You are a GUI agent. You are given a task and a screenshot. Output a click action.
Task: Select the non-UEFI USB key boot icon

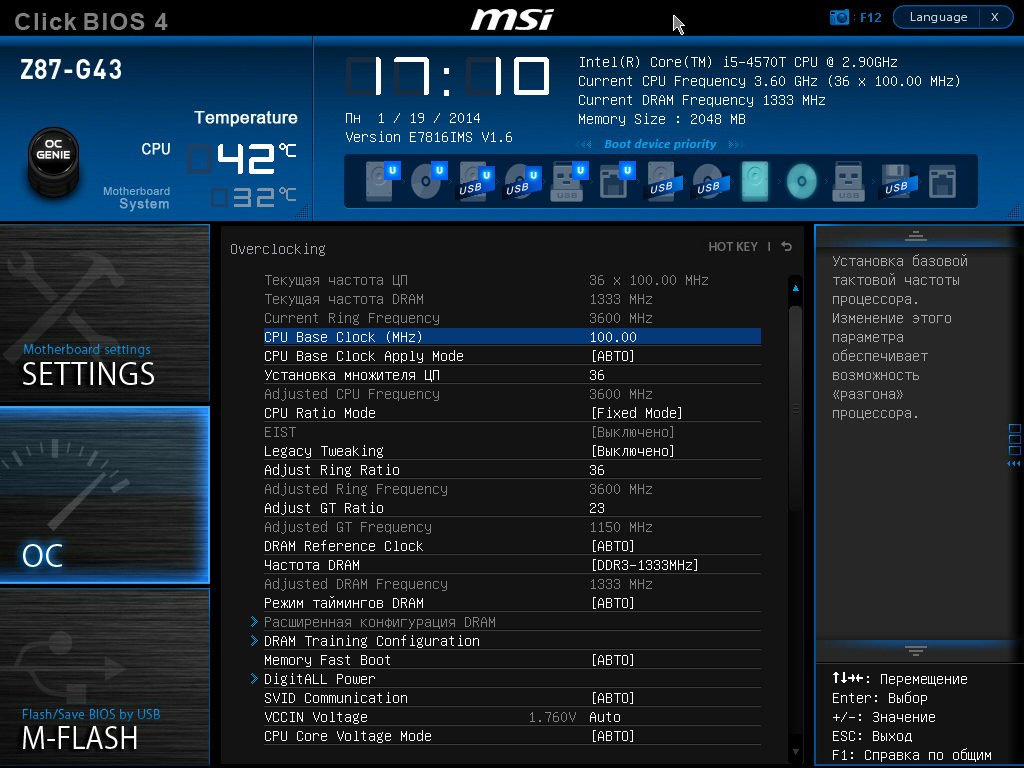pos(848,181)
